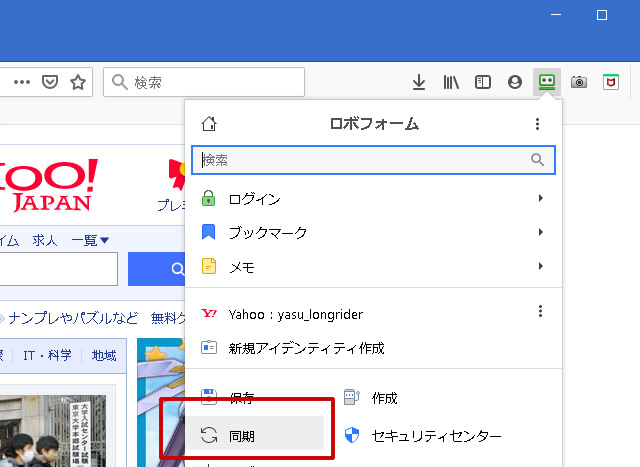Maximize the Firefox window
Viewport: 640px width, 467px height.
click(602, 15)
